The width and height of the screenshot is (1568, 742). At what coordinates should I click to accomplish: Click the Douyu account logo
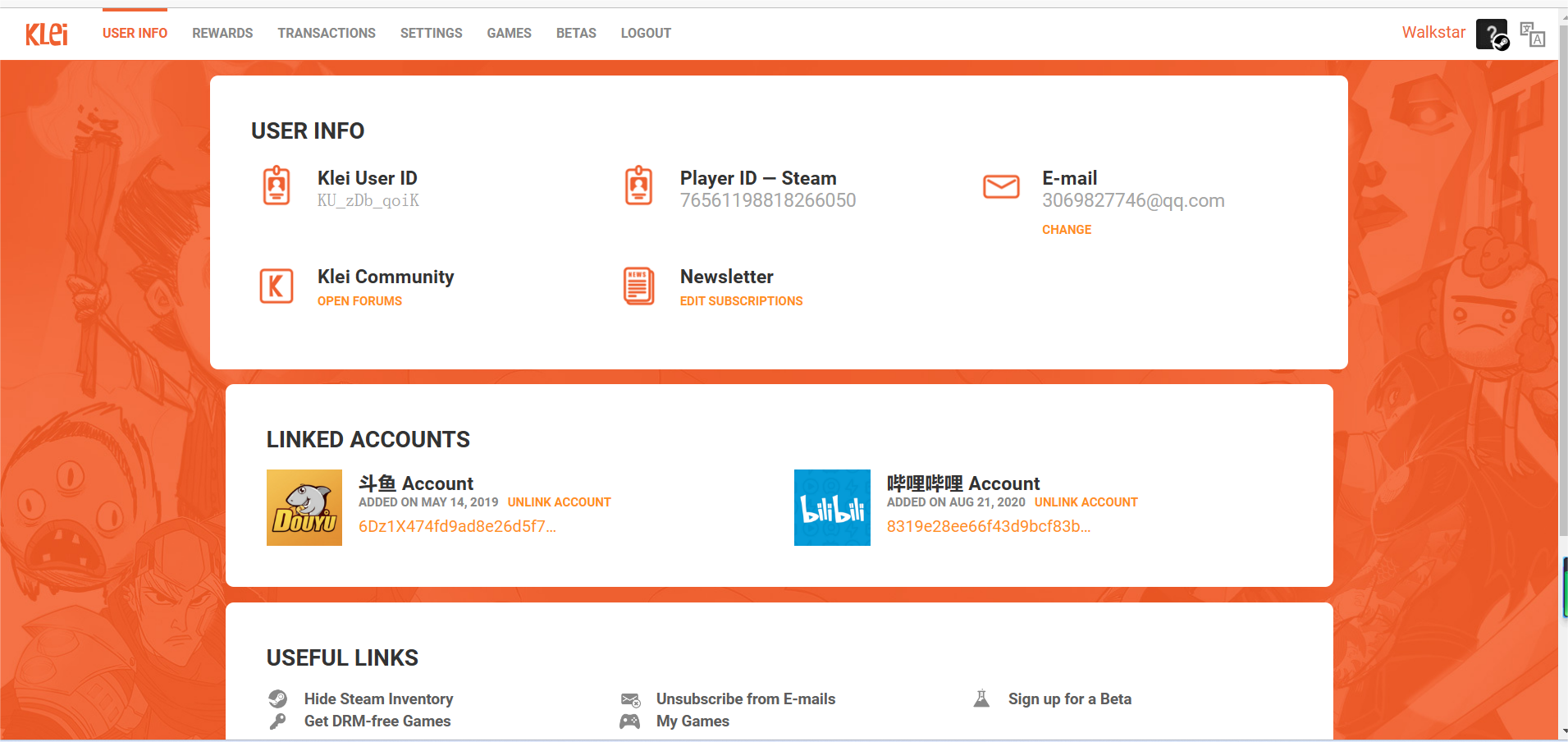click(304, 507)
